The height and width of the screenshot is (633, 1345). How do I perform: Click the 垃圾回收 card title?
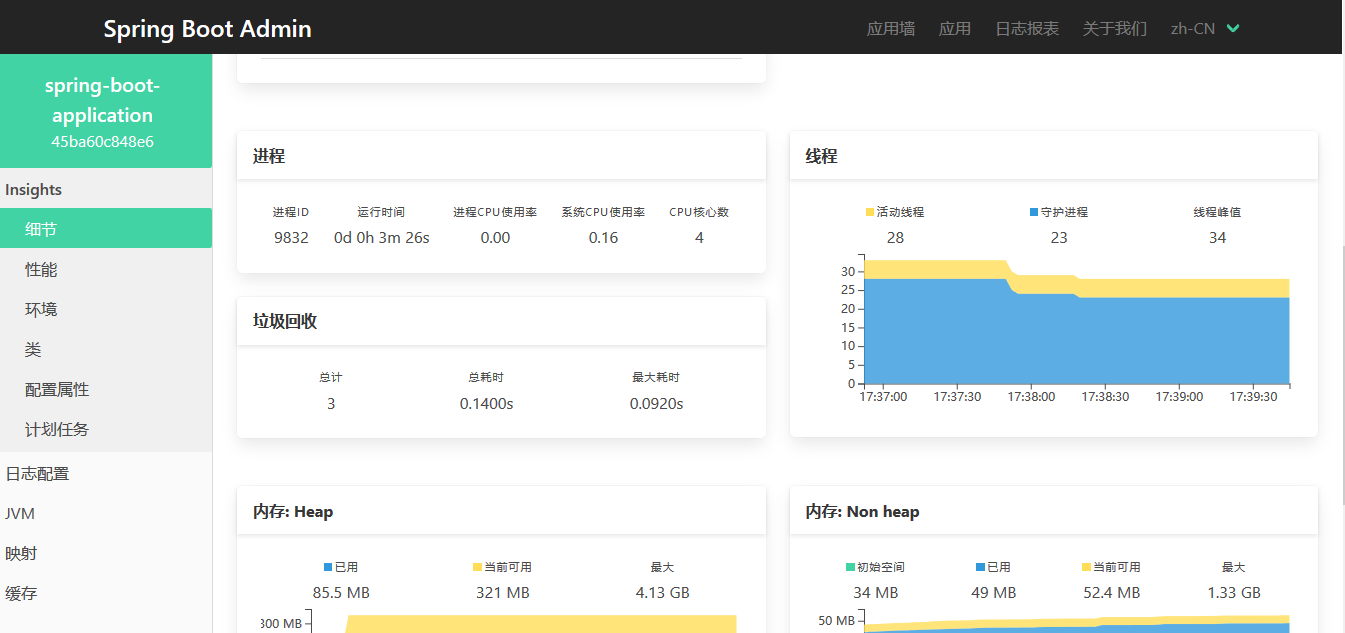(x=285, y=321)
